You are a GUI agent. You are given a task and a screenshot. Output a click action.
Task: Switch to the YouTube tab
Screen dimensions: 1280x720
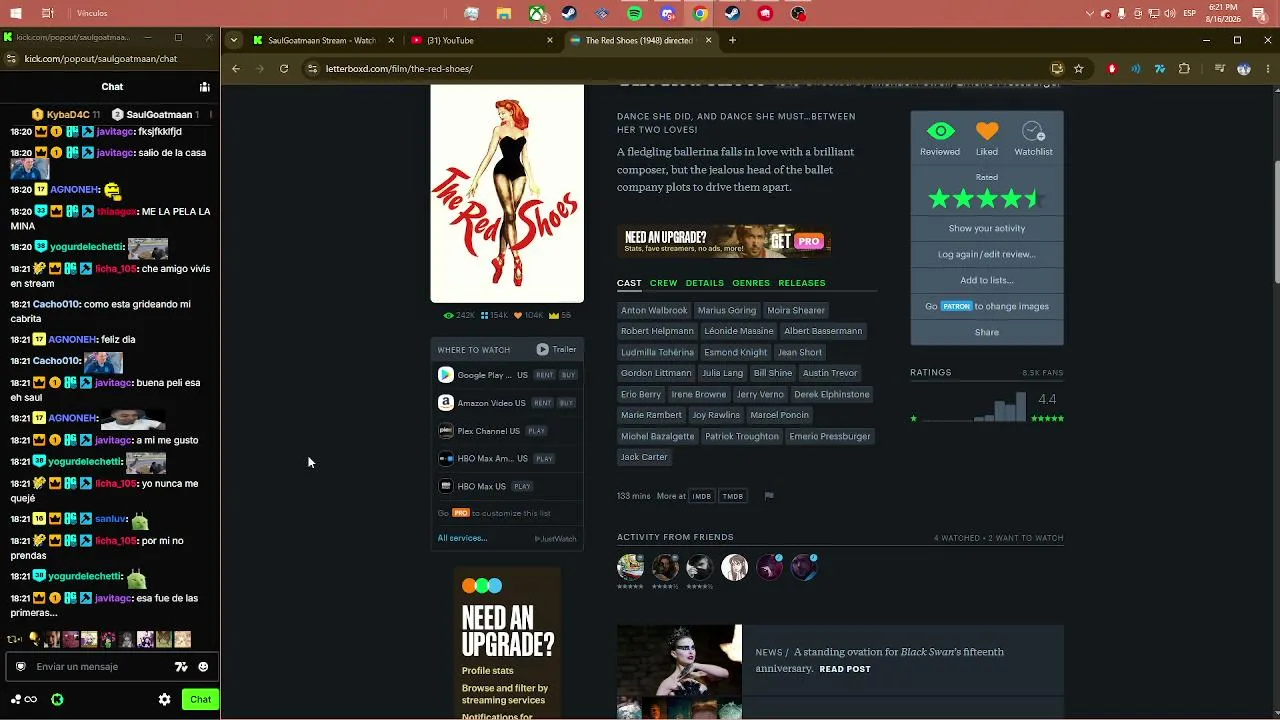478,41
